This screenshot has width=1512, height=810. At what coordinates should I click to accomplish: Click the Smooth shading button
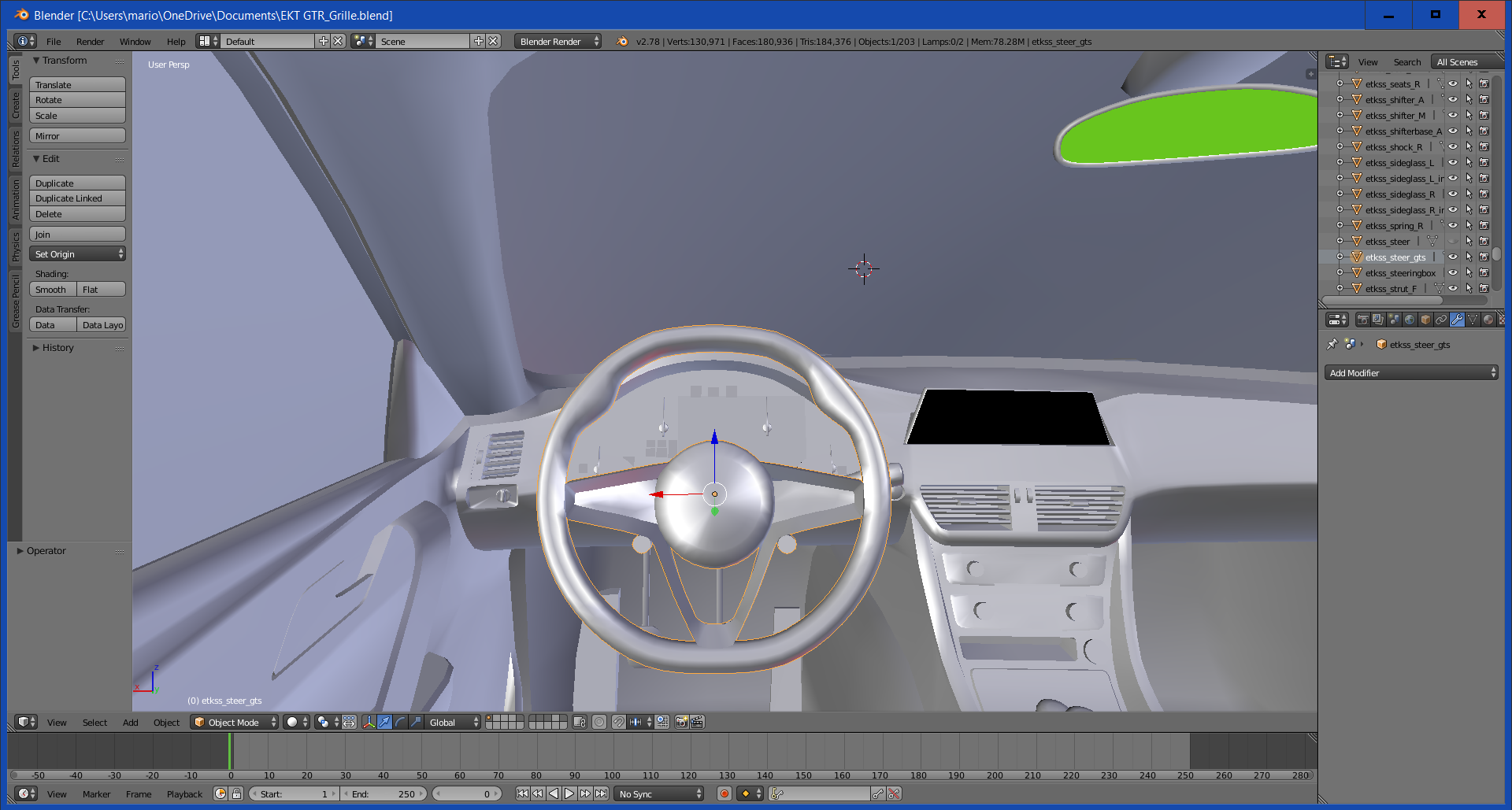point(53,289)
